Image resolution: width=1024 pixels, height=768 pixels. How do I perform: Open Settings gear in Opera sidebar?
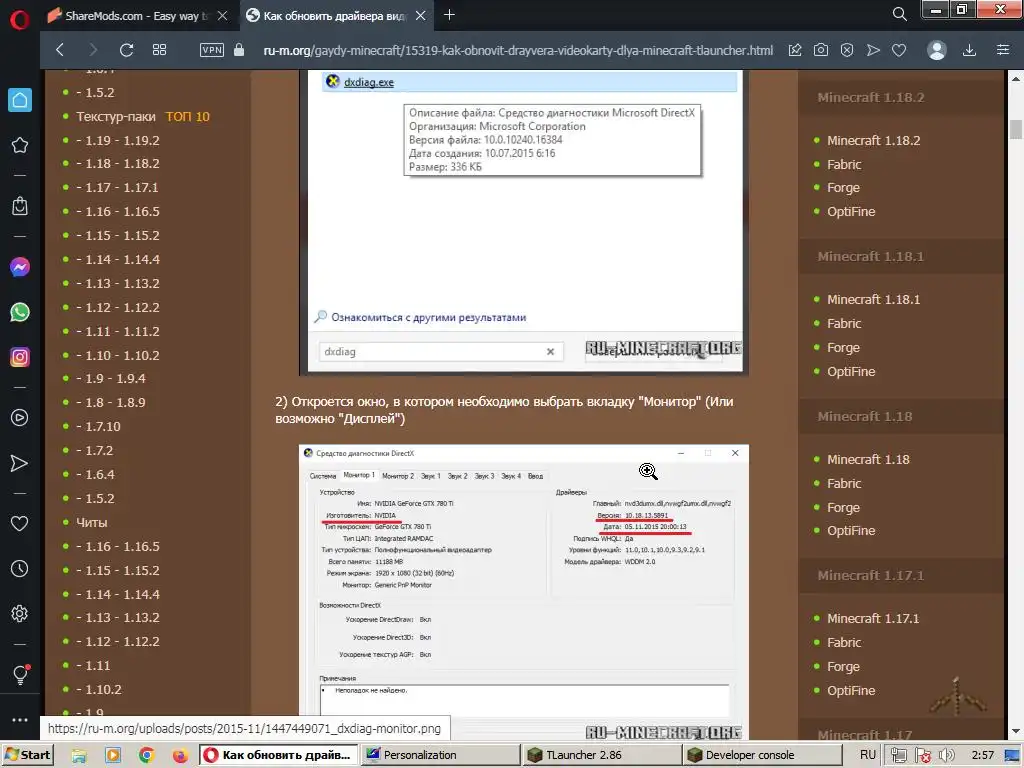click(x=20, y=613)
